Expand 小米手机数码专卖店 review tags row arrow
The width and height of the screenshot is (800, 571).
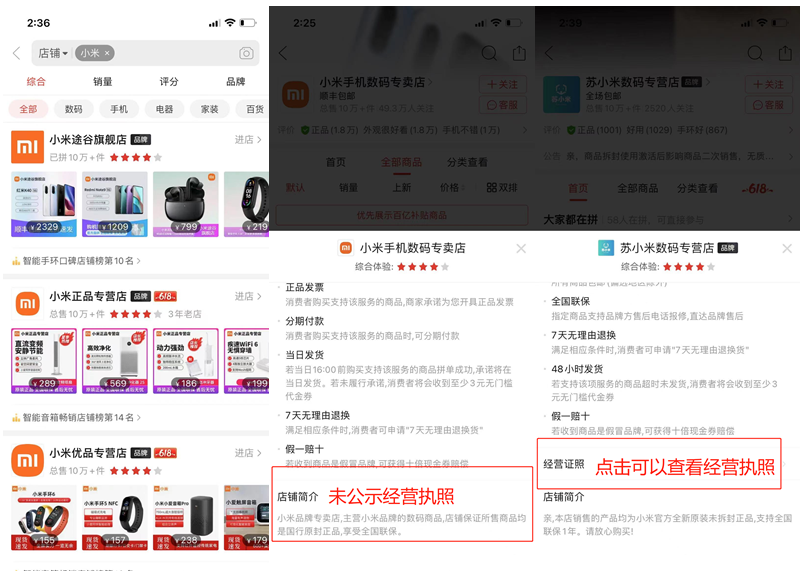524,130
